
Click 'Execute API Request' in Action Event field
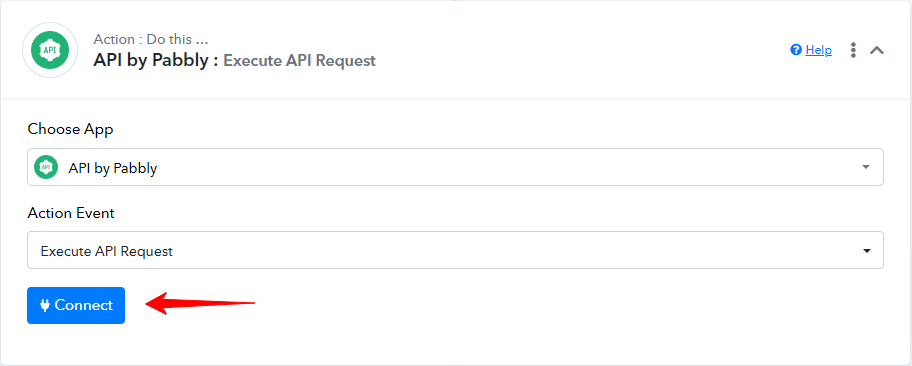coord(106,251)
